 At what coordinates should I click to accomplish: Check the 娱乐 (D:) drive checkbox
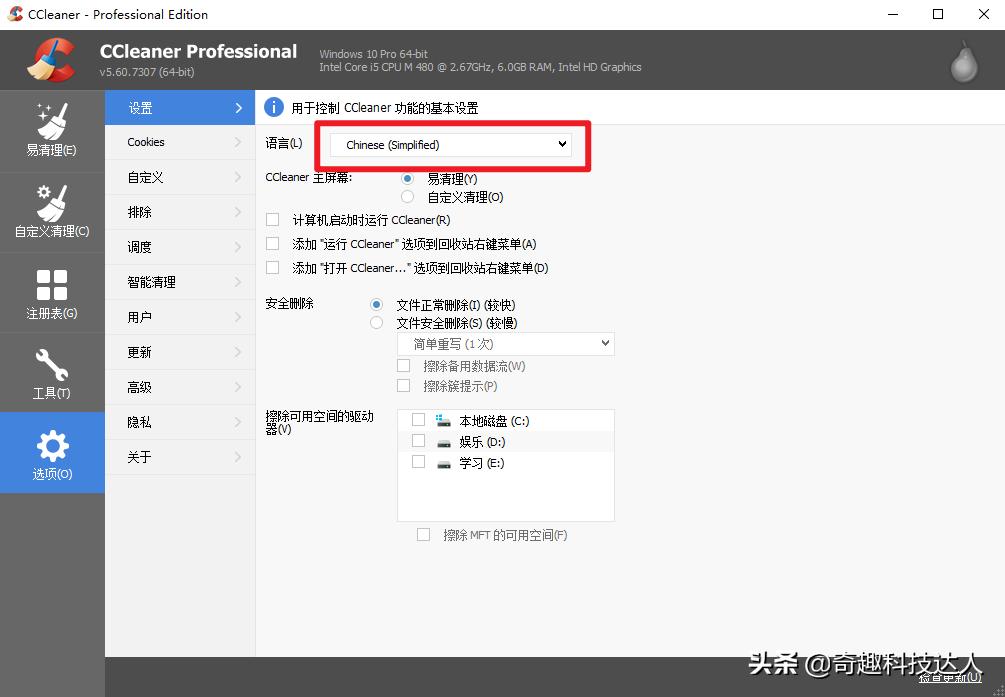(418, 441)
